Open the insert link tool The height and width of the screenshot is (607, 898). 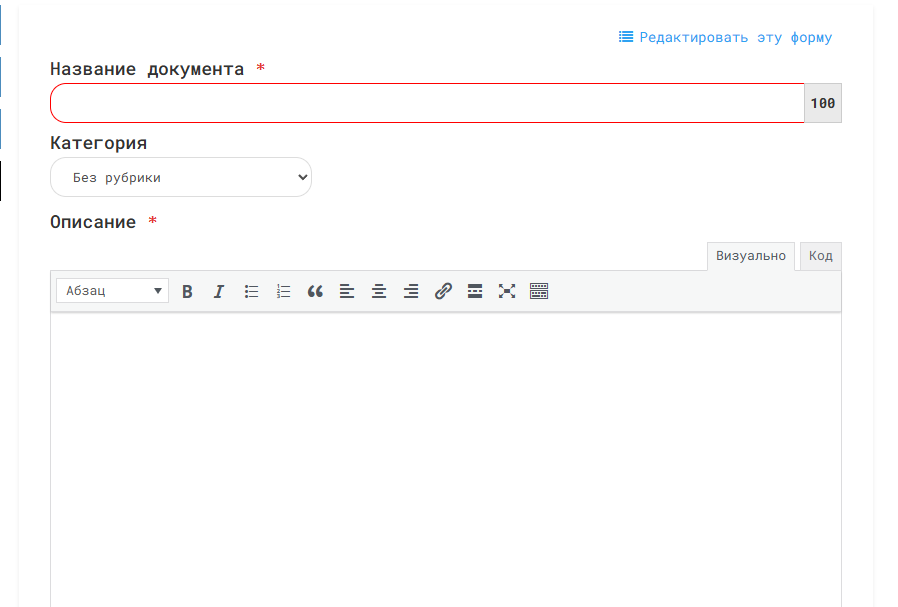[443, 292]
